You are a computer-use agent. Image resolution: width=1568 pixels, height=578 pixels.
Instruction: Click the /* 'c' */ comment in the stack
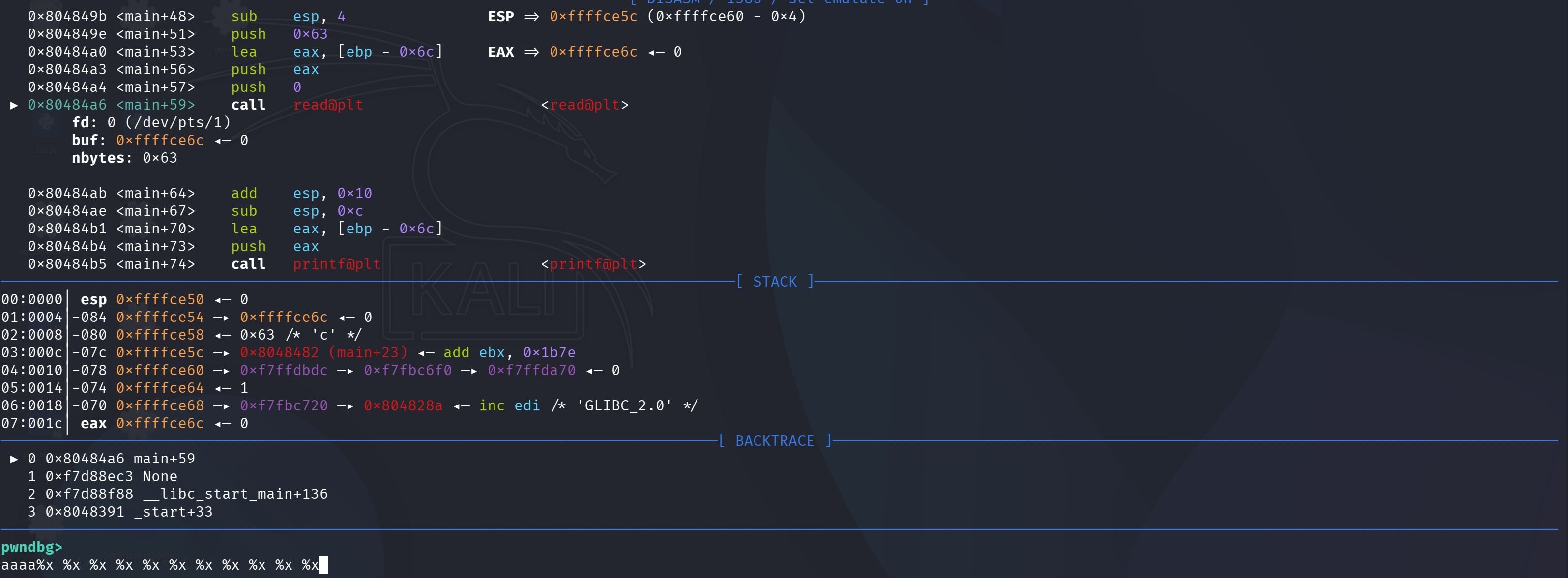coord(324,334)
